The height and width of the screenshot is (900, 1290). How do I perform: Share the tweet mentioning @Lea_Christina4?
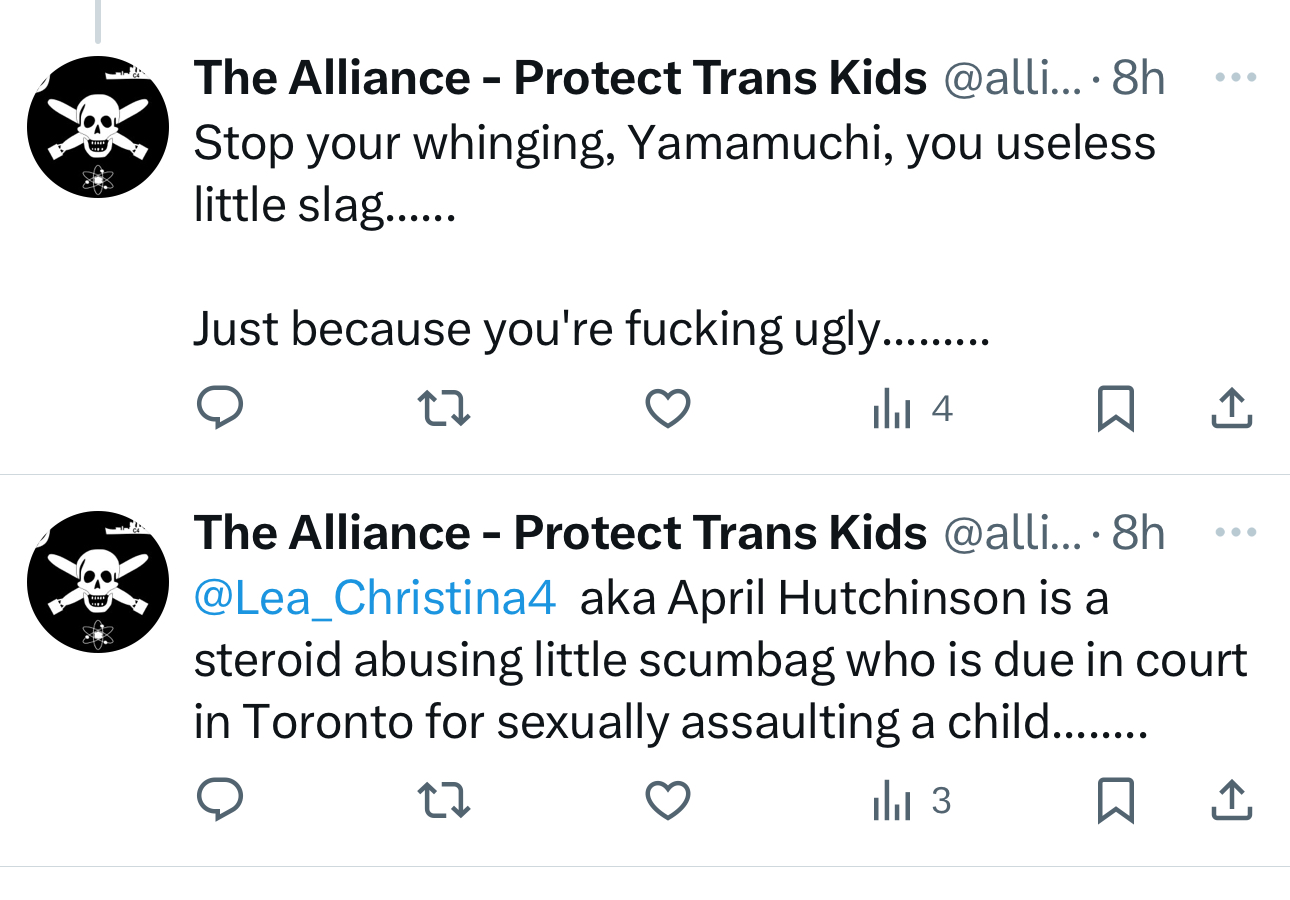pos(1232,801)
